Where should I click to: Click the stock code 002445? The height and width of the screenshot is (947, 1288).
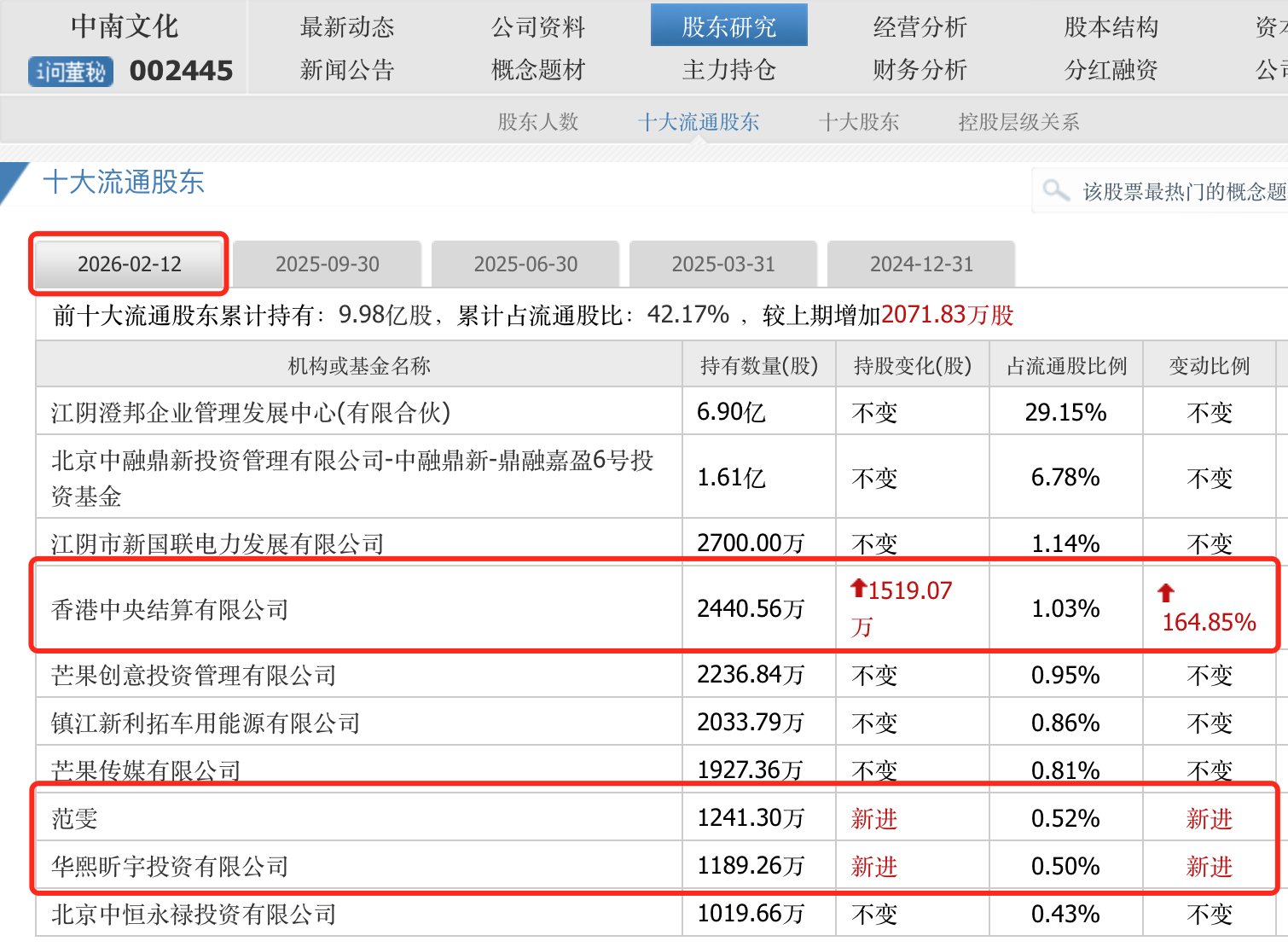tap(181, 72)
